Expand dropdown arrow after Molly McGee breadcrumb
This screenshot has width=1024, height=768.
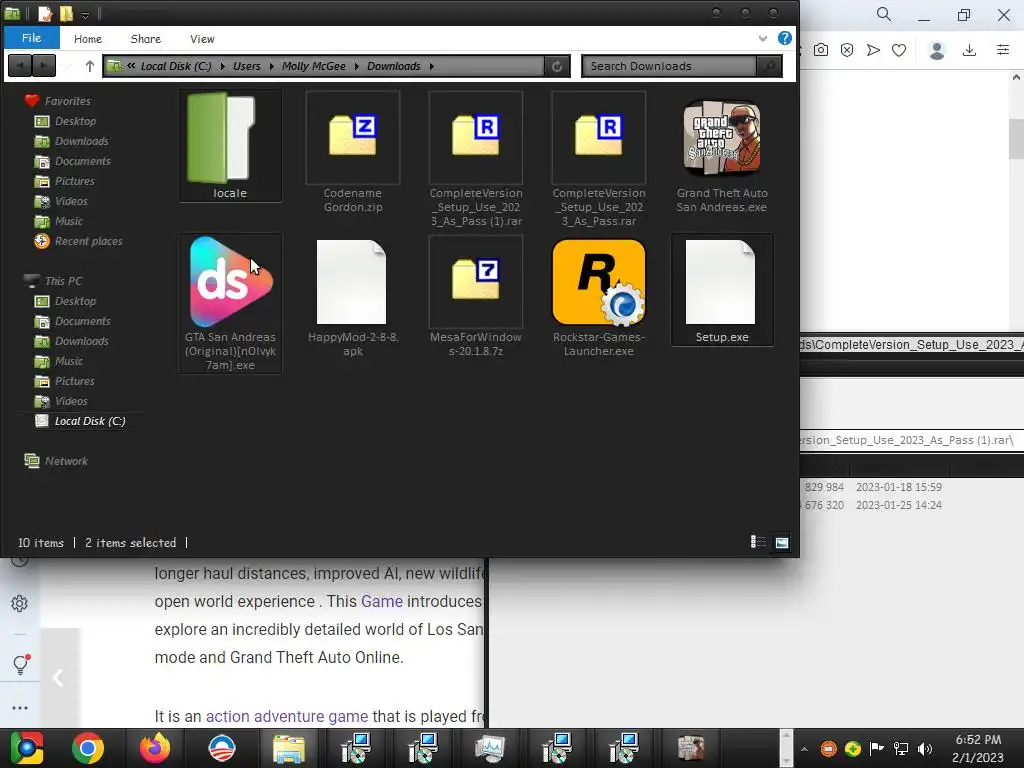[357, 66]
